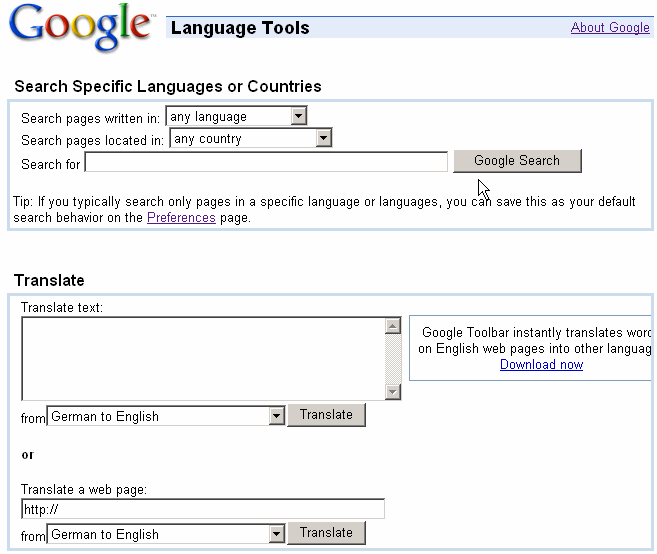Click Translate button next to text language dropdown
Viewport: 657px width, 554px height.
pyautogui.click(x=326, y=415)
